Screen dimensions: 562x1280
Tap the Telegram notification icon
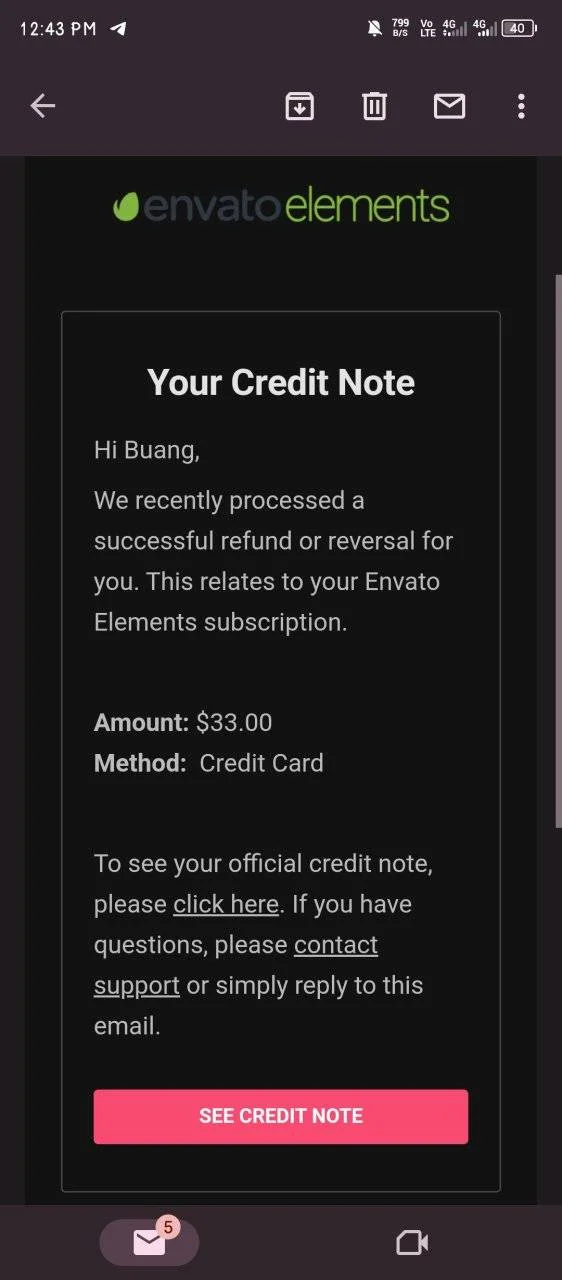click(118, 28)
